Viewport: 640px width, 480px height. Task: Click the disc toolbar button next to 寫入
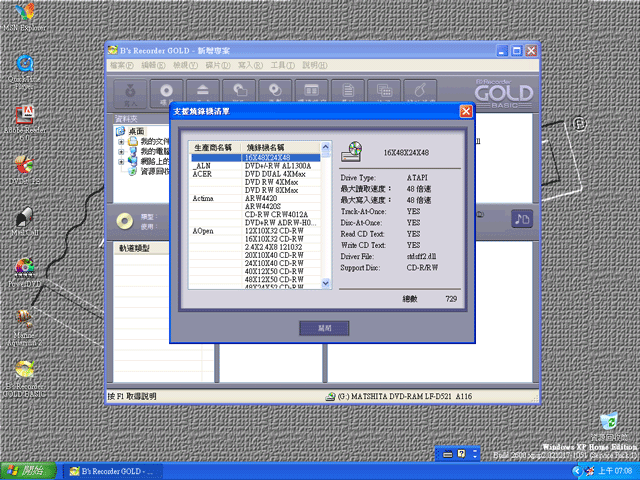166,93
